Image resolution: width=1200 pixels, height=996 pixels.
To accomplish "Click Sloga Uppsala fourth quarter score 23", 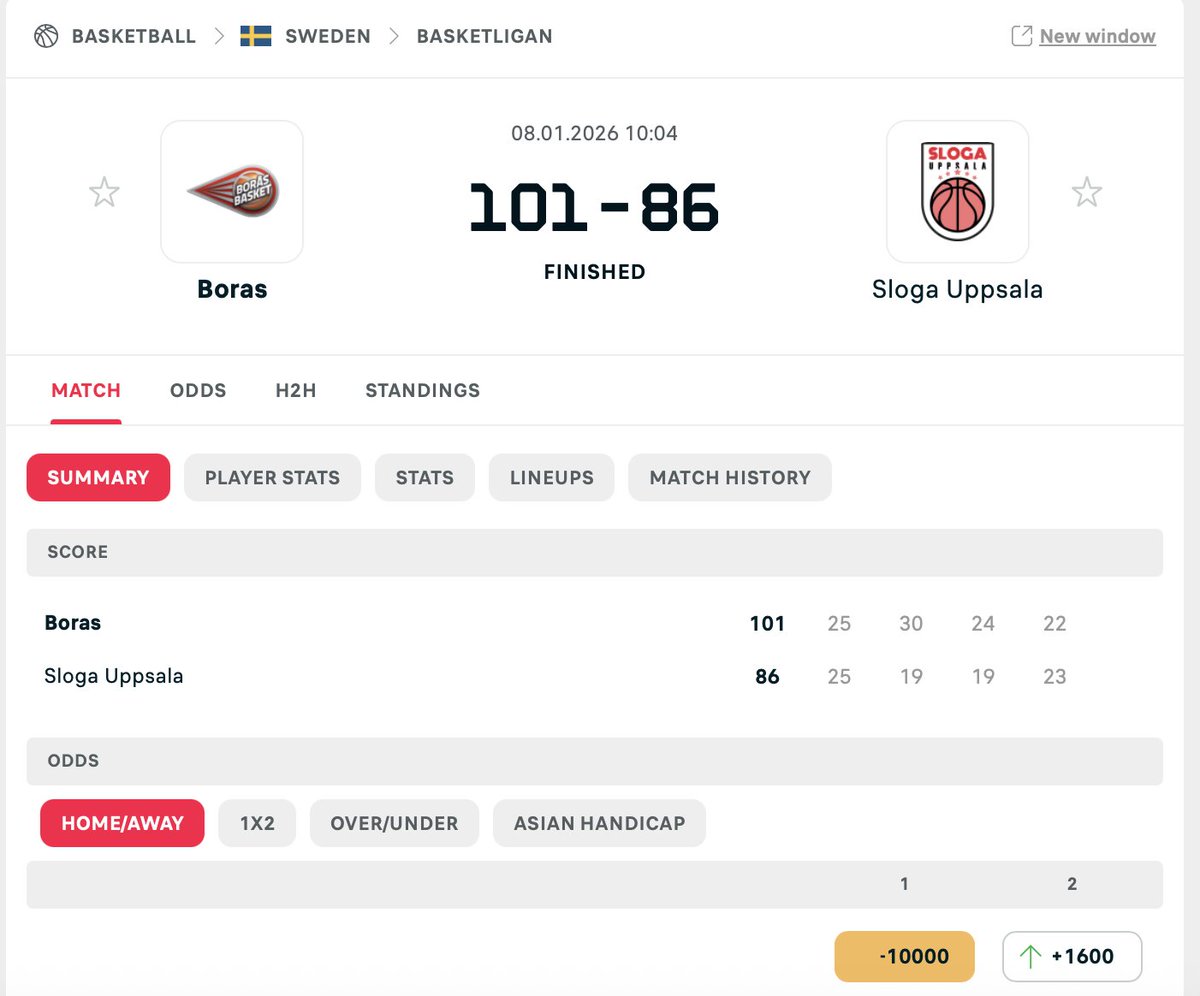I will click(1055, 676).
